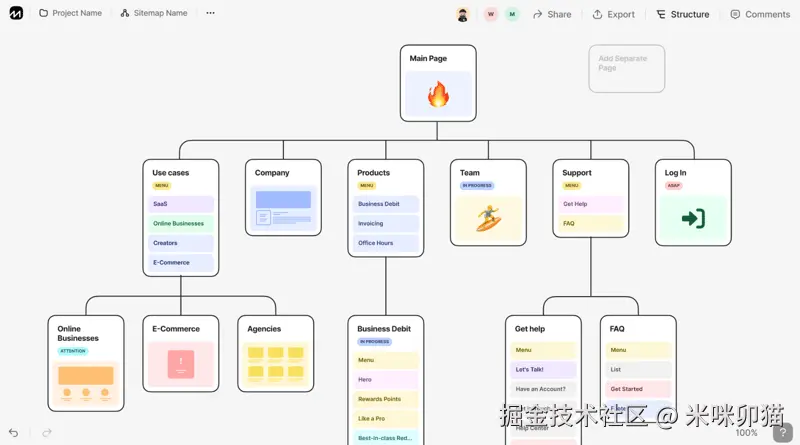Select the Agencies yellow grid thumbnail

276,364
